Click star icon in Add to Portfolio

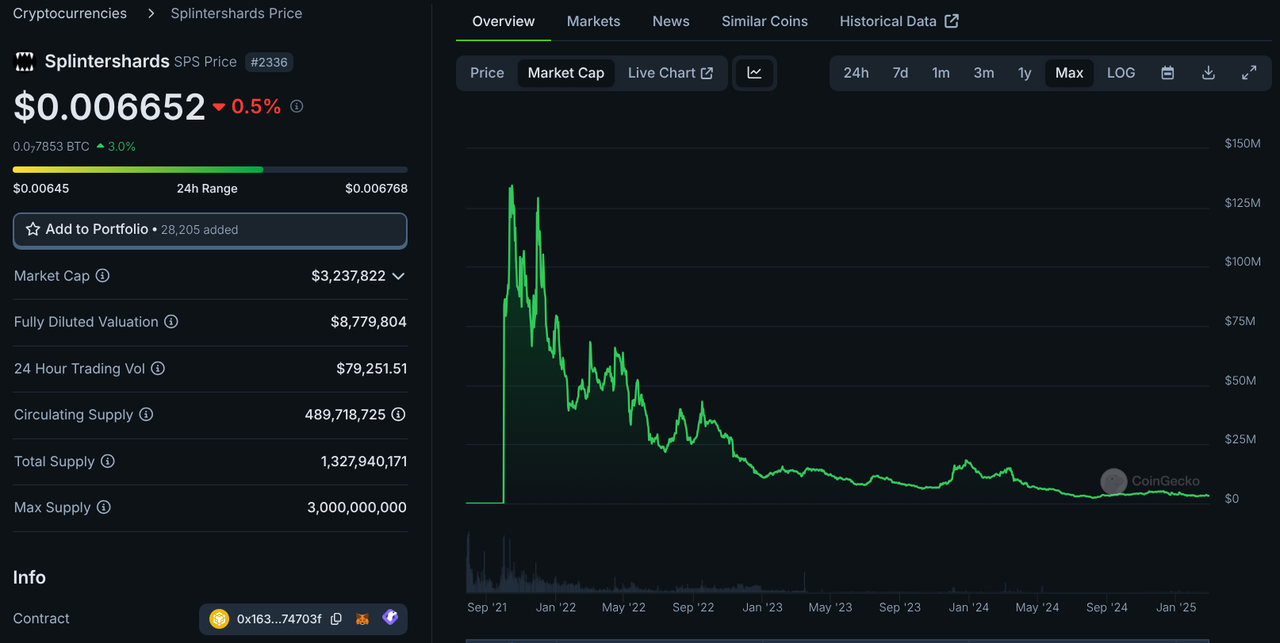coord(33,229)
